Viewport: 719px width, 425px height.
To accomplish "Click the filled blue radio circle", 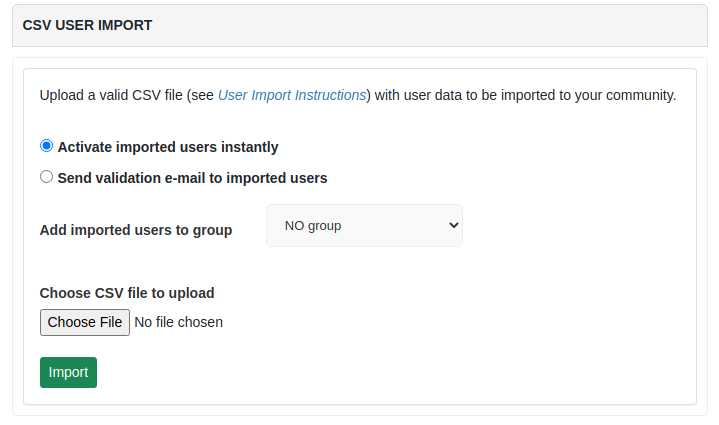I will pyautogui.click(x=46, y=146).
